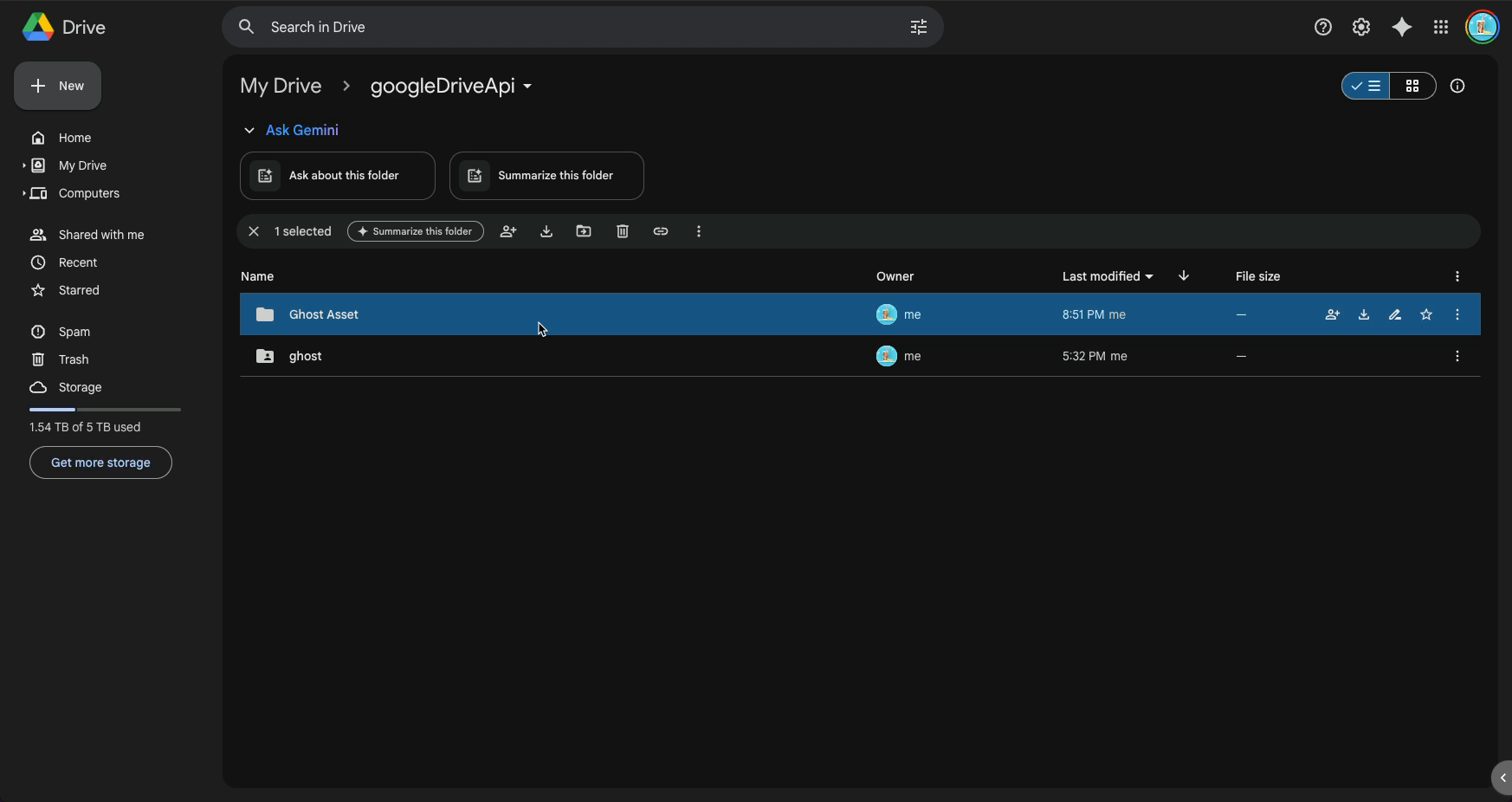
Task: Star the Ghost Asset folder
Action: (x=1426, y=314)
